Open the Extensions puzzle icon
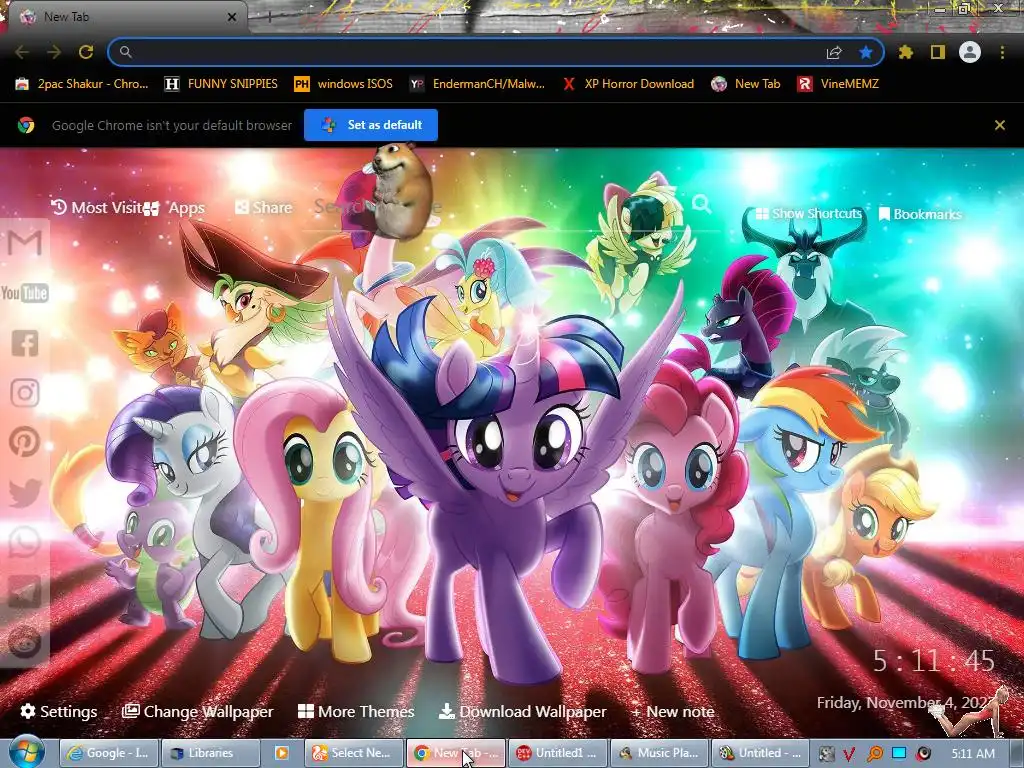Screen dimensions: 1024x768 (905, 52)
